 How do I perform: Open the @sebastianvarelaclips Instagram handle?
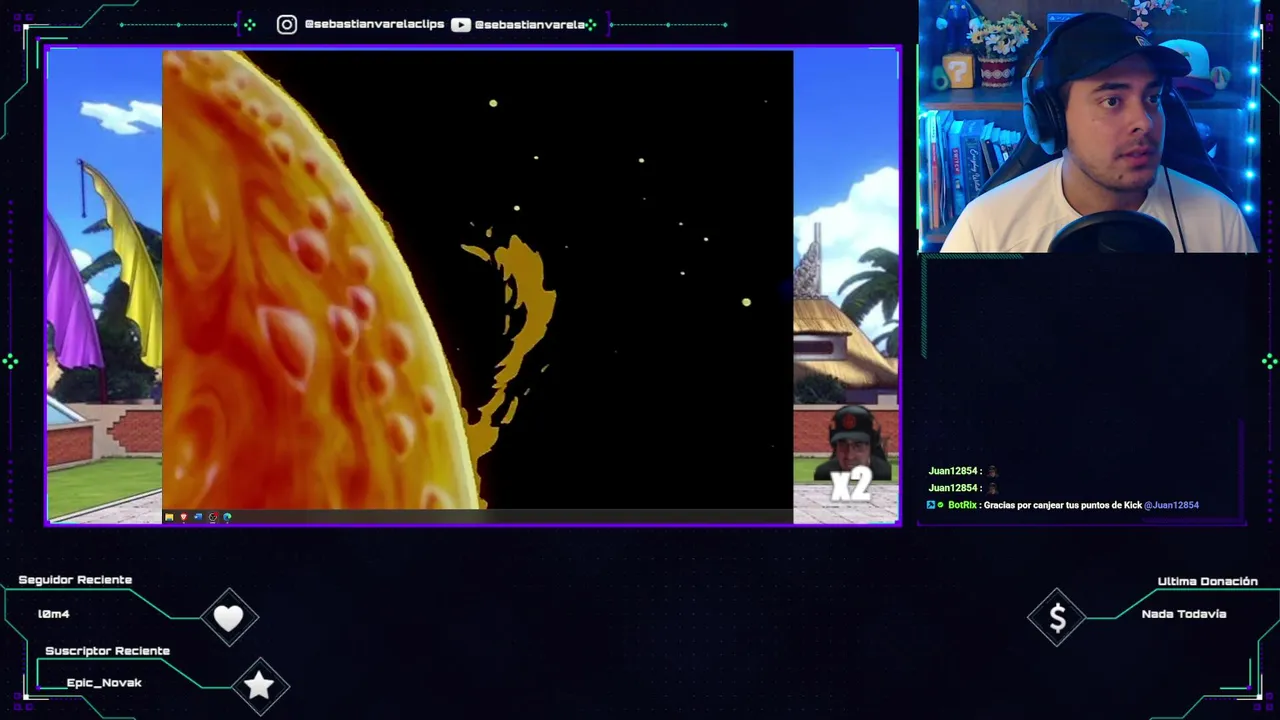point(374,24)
